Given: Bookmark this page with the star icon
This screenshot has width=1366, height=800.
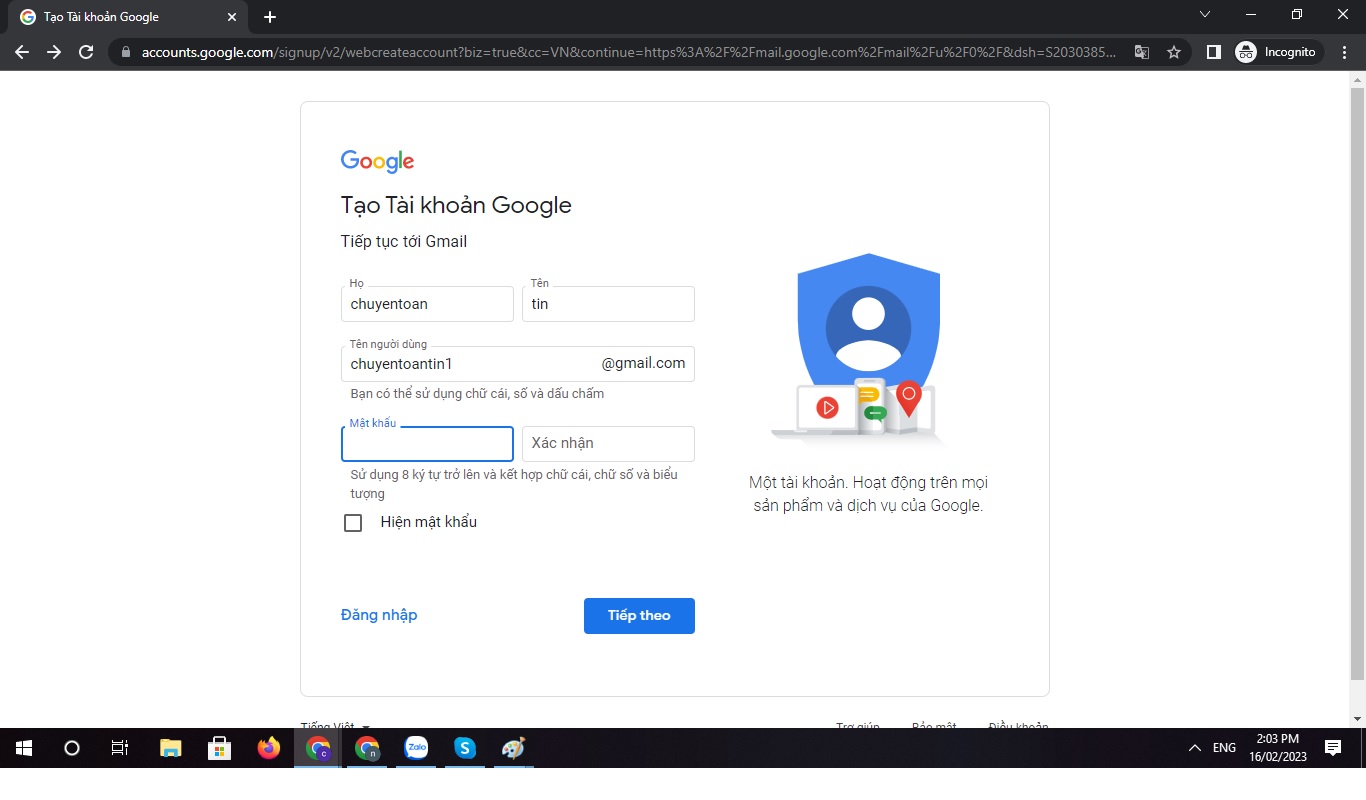Looking at the screenshot, I should (x=1174, y=52).
